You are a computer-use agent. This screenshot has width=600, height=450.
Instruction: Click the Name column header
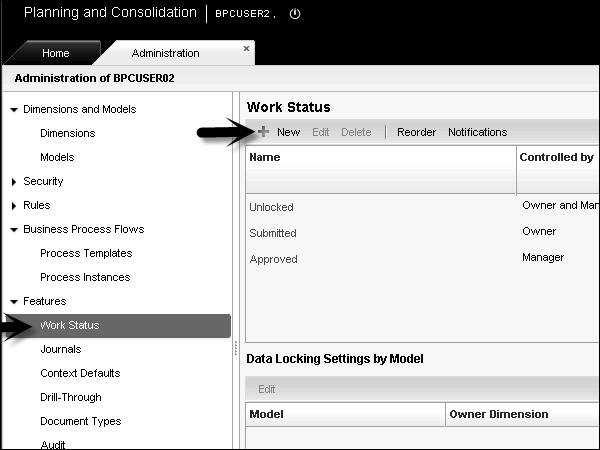(264, 158)
